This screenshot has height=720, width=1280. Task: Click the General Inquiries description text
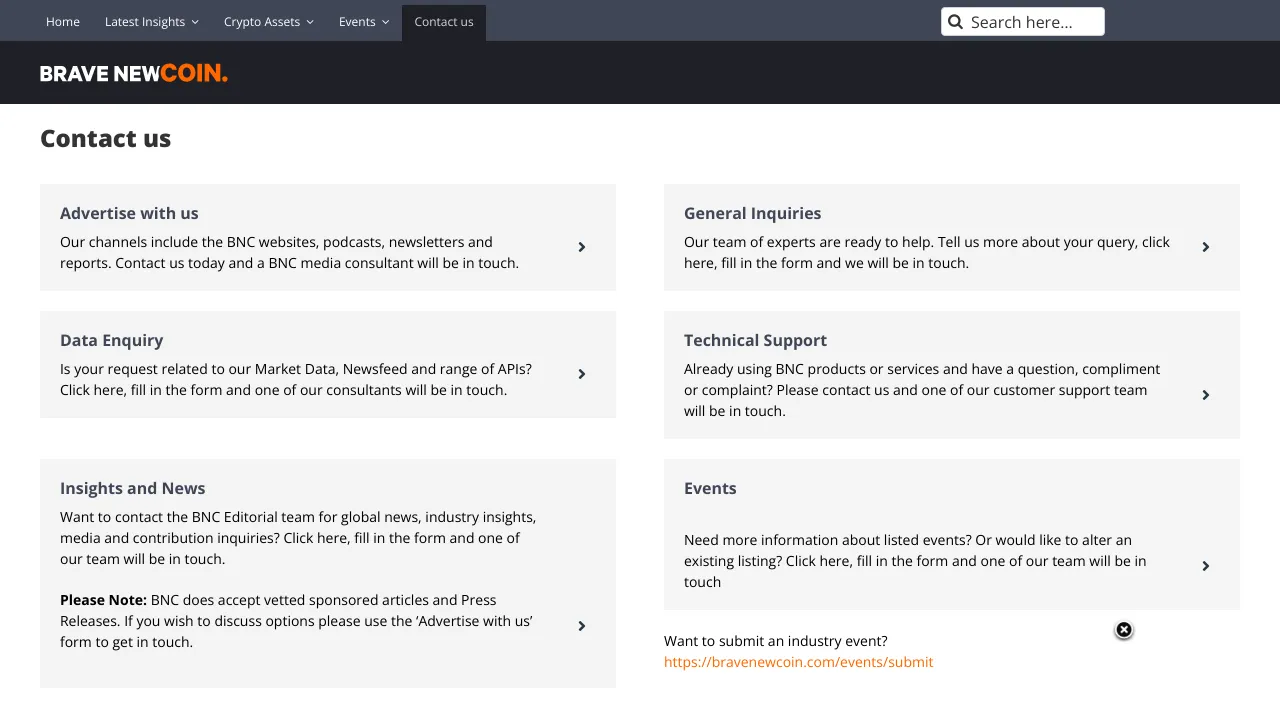point(927,253)
